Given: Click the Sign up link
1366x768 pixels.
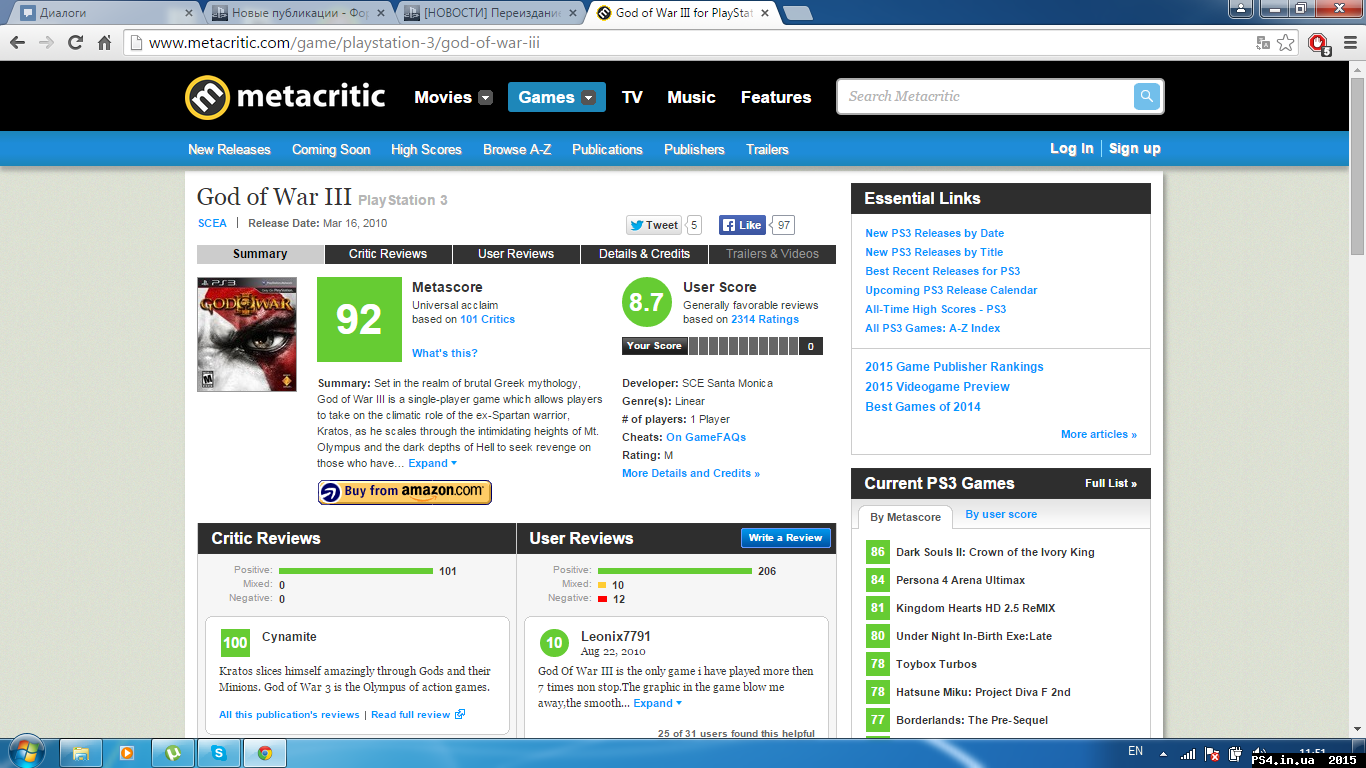Looking at the screenshot, I should pos(1135,148).
